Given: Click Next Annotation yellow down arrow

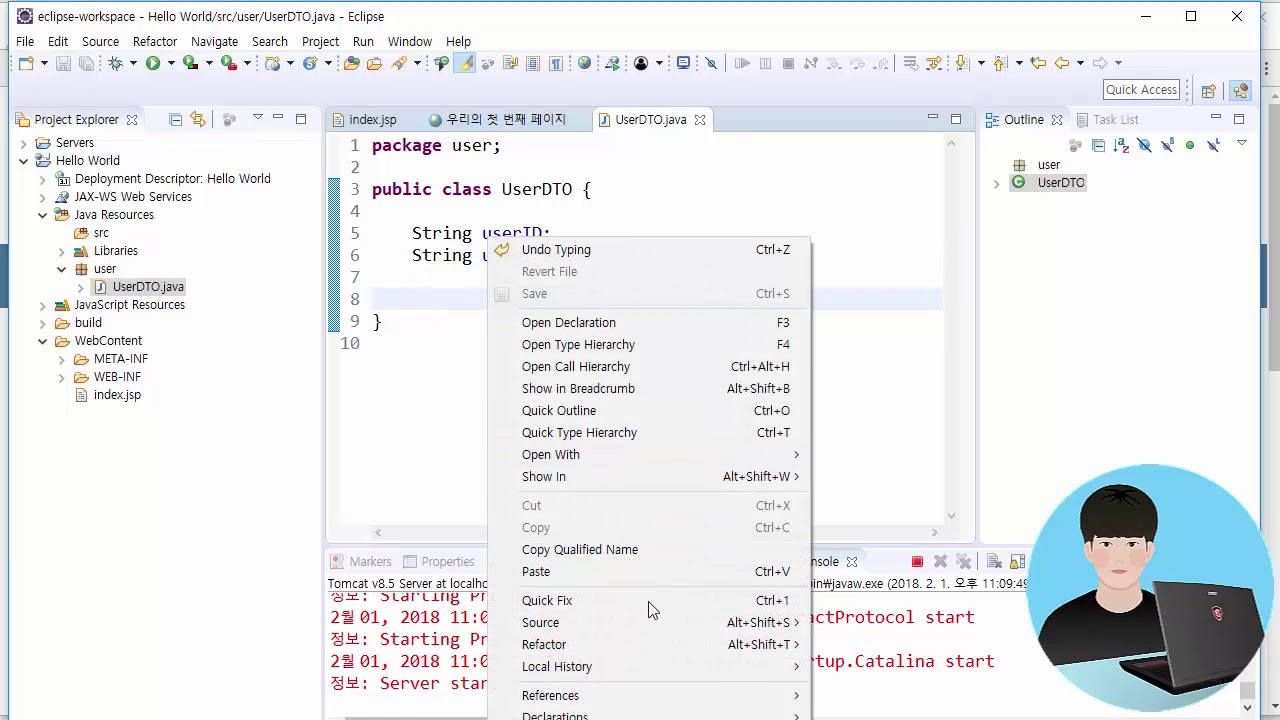Looking at the screenshot, I should click(x=962, y=63).
